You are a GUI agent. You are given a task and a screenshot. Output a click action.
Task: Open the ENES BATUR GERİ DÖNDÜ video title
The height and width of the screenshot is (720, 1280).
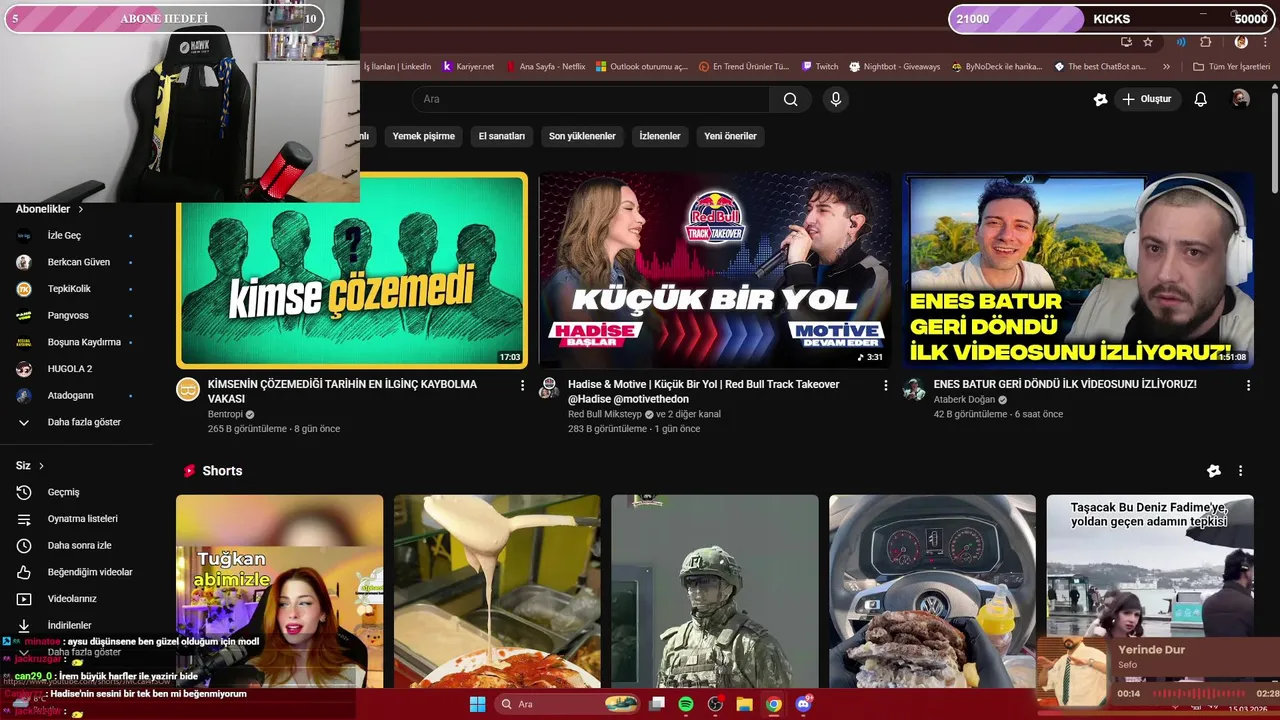point(1065,384)
